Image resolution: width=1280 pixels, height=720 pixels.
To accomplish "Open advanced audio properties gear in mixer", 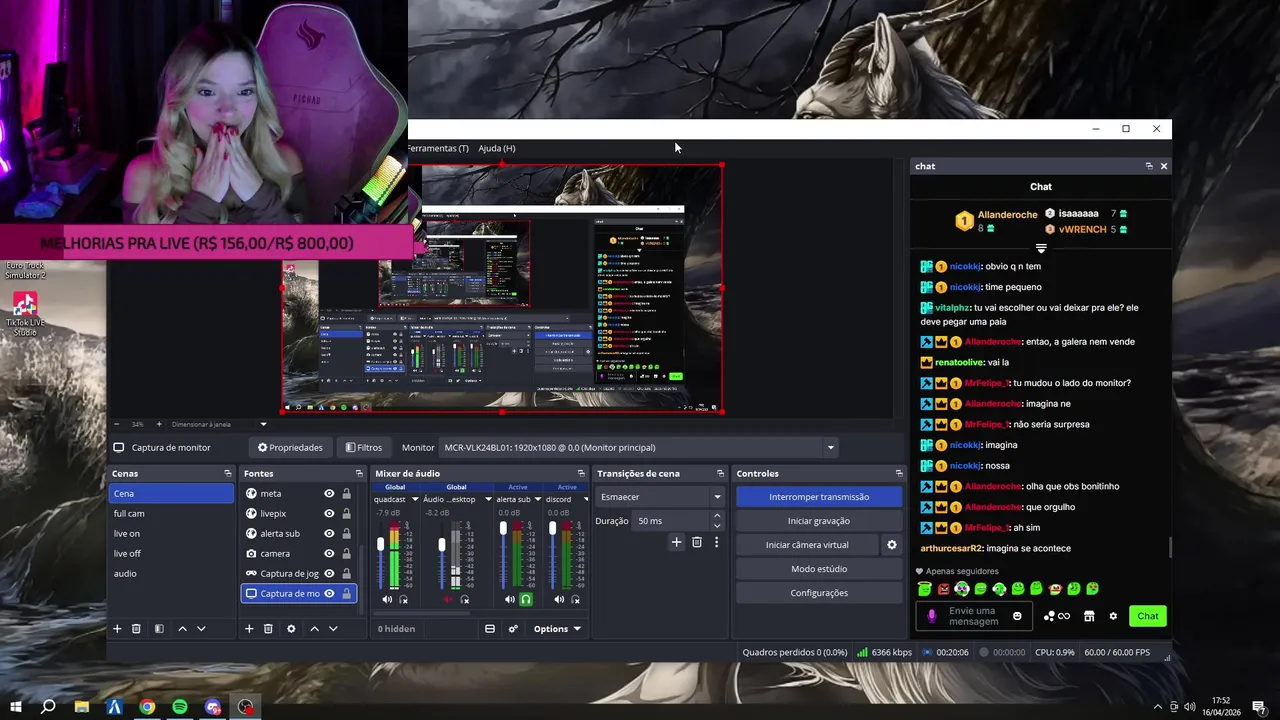I will coord(513,629).
